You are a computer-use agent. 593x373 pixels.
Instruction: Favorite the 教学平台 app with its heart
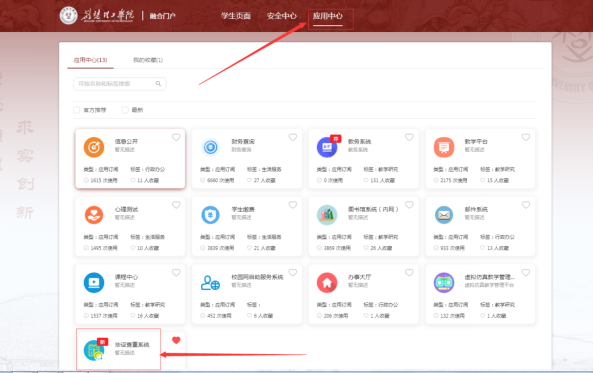click(x=526, y=137)
